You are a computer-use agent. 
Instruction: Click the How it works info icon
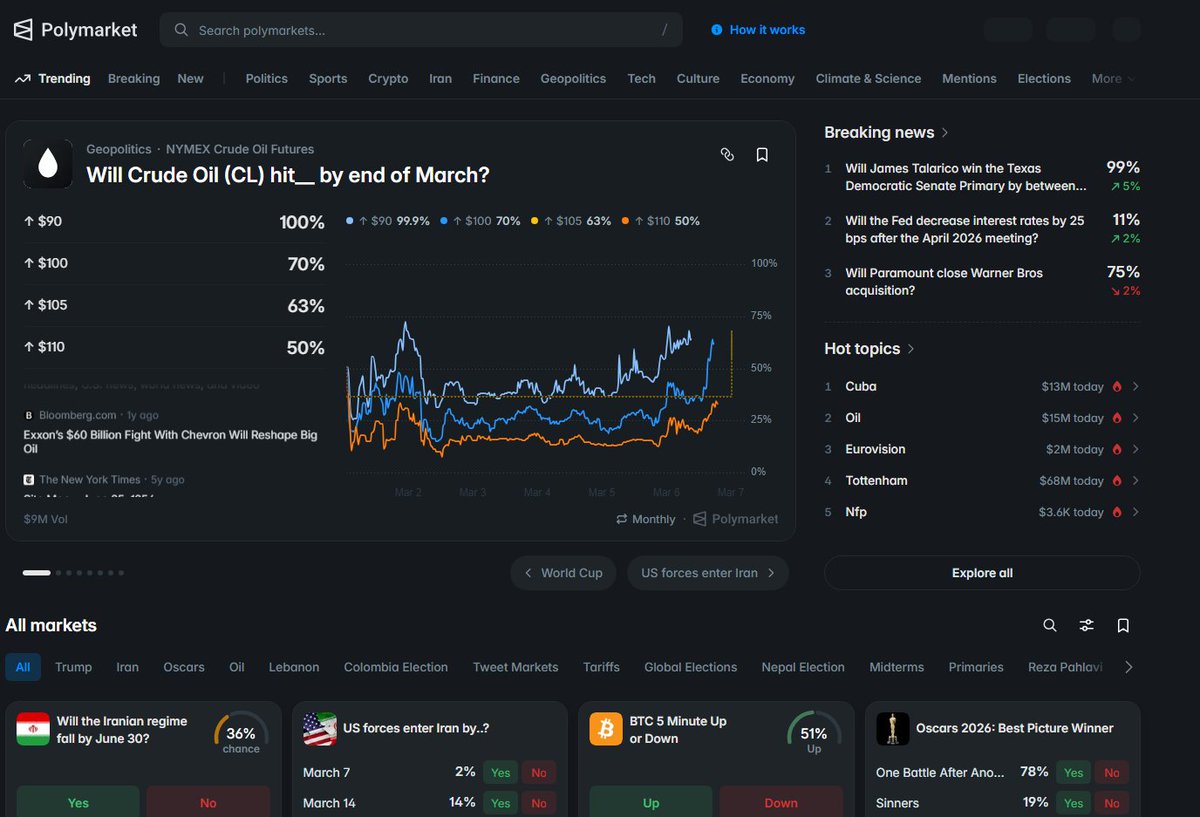click(716, 30)
